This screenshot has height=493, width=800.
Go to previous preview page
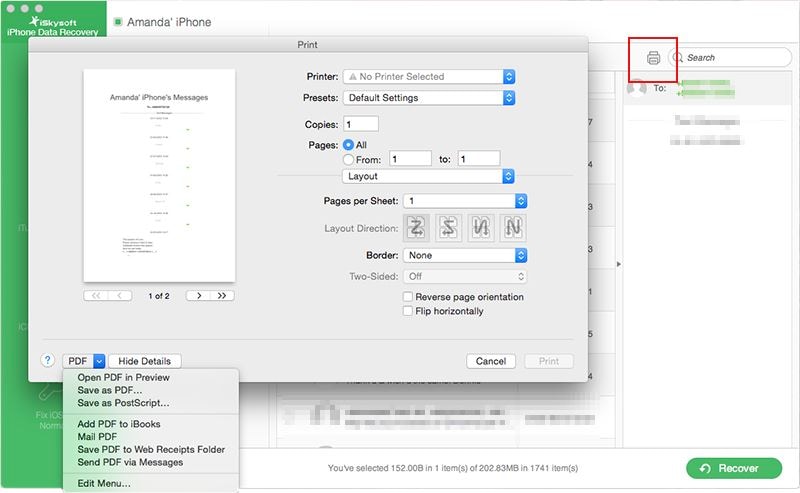click(x=120, y=295)
